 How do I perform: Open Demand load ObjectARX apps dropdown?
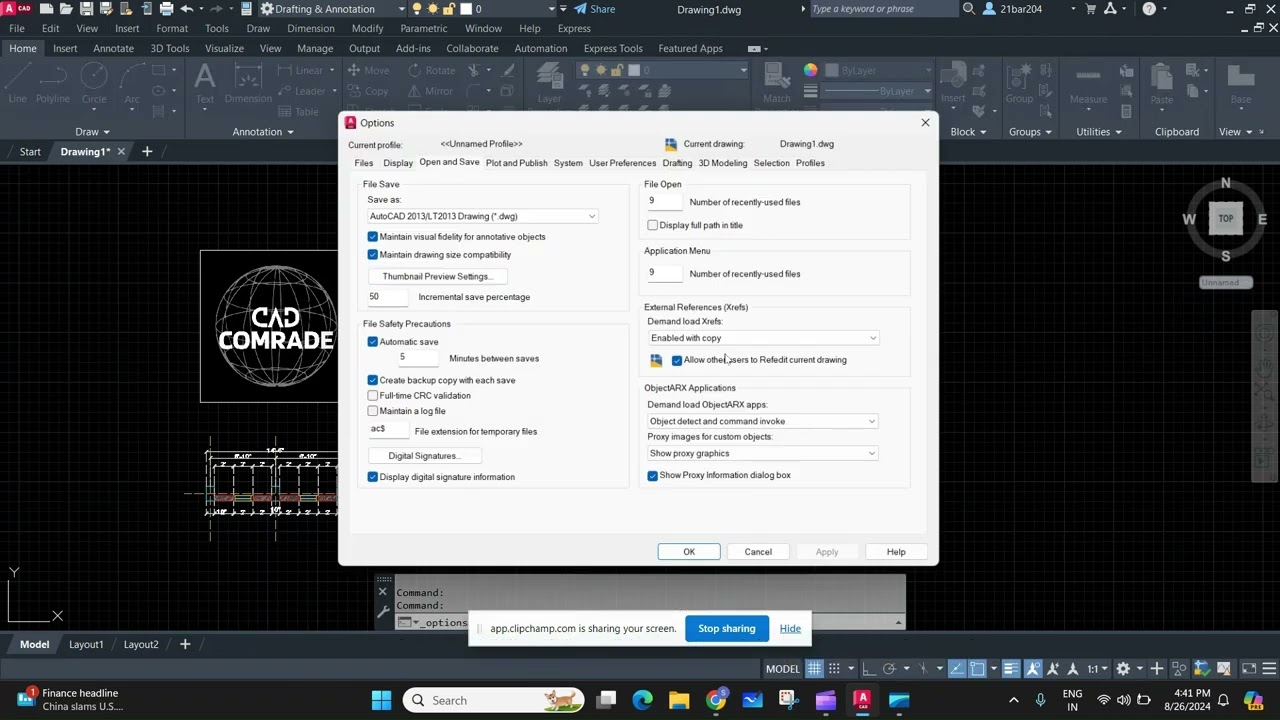[763, 421]
